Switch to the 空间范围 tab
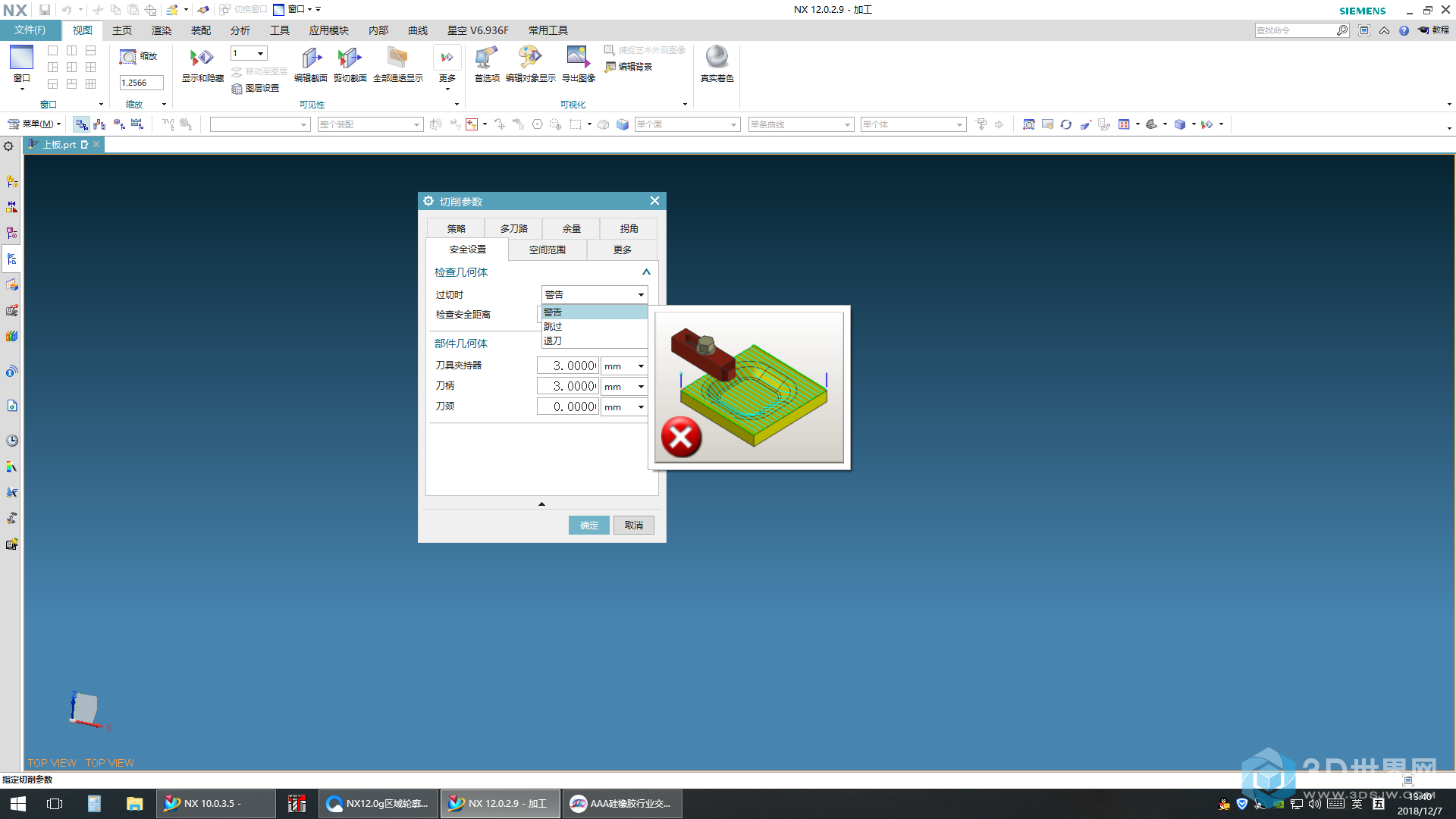 (547, 249)
